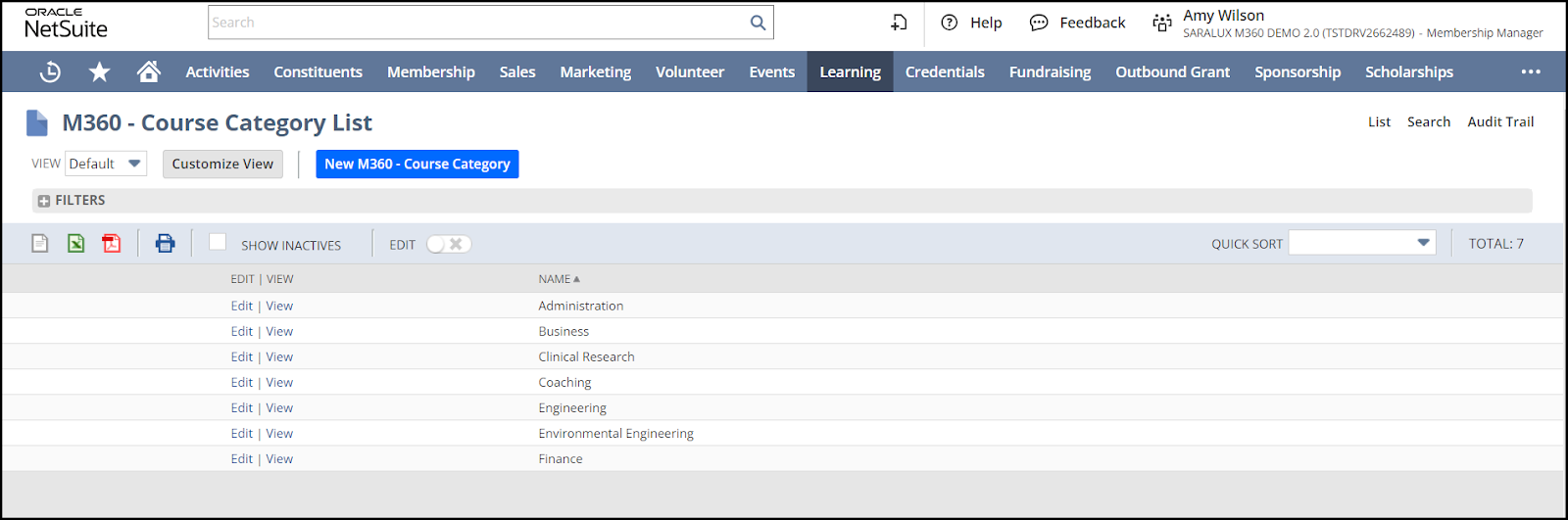The height and width of the screenshot is (520, 1568).
Task: Open the Membership menu
Action: pos(430,71)
